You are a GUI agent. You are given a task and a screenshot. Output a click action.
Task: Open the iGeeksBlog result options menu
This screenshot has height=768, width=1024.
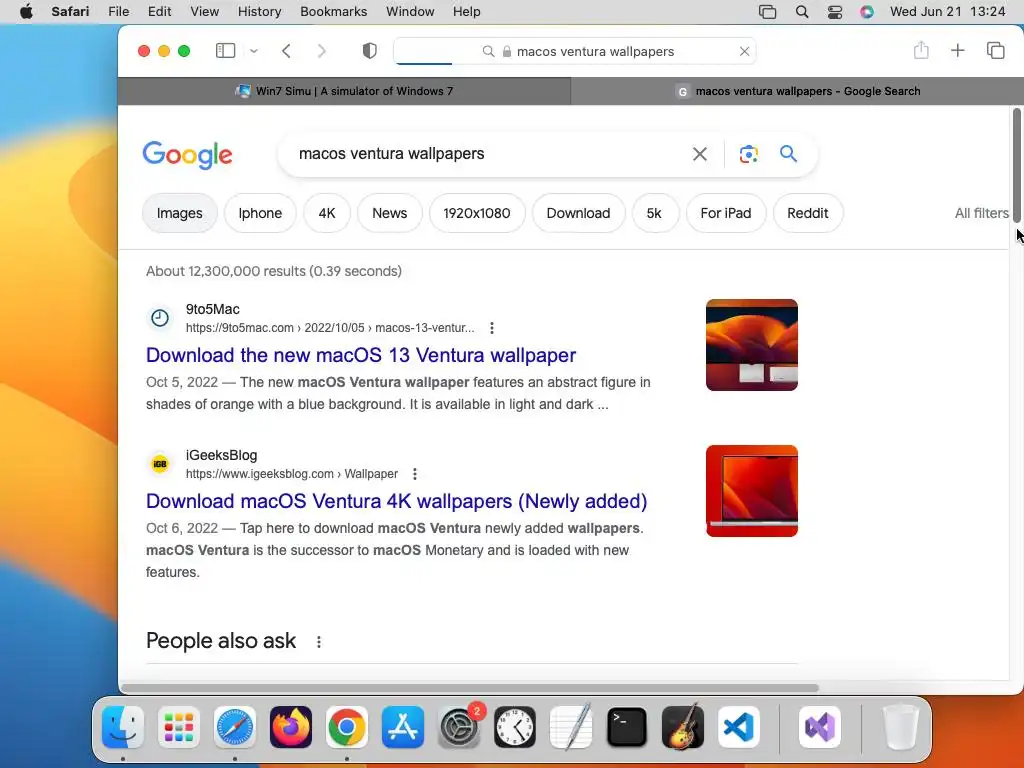tap(415, 474)
